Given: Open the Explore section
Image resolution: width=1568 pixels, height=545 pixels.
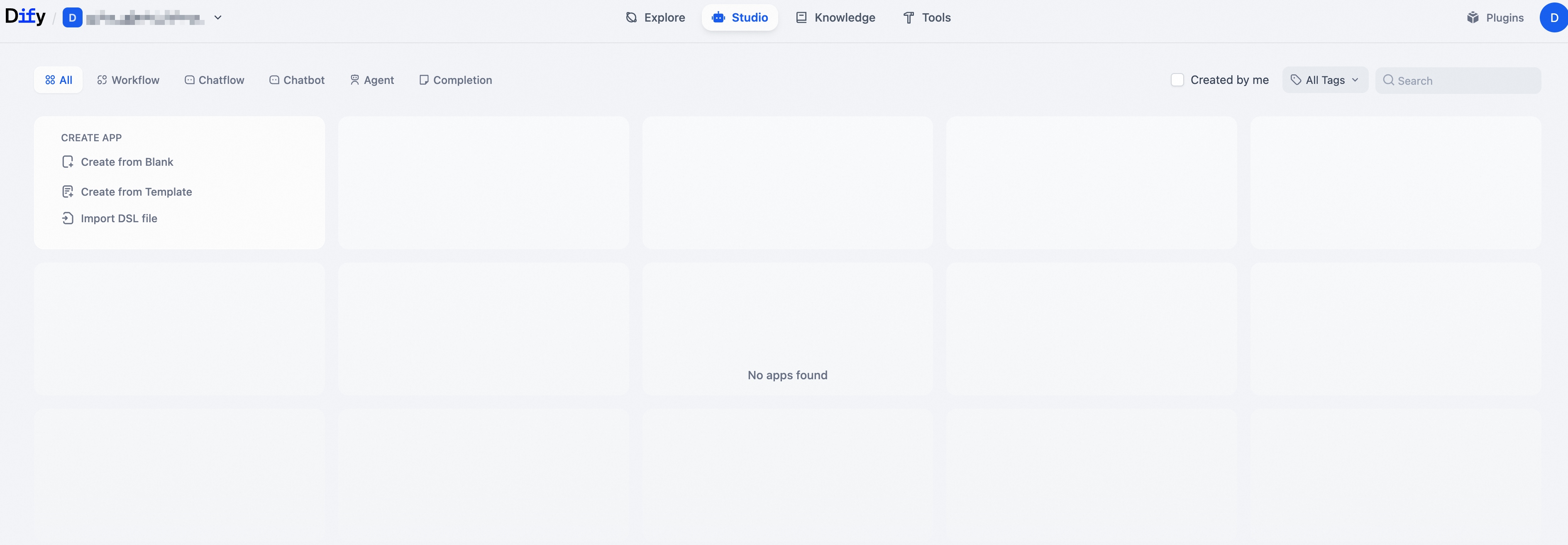Looking at the screenshot, I should click(656, 18).
